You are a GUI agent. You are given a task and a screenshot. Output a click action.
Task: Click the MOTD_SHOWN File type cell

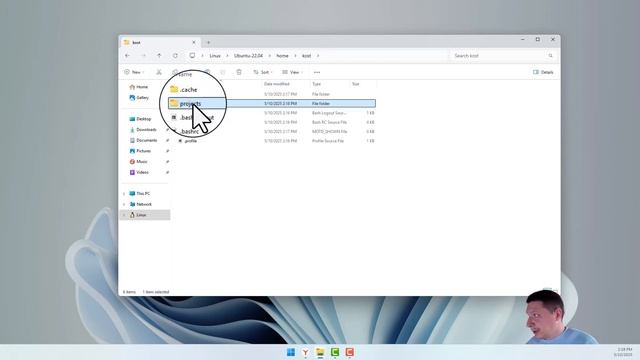coord(329,132)
